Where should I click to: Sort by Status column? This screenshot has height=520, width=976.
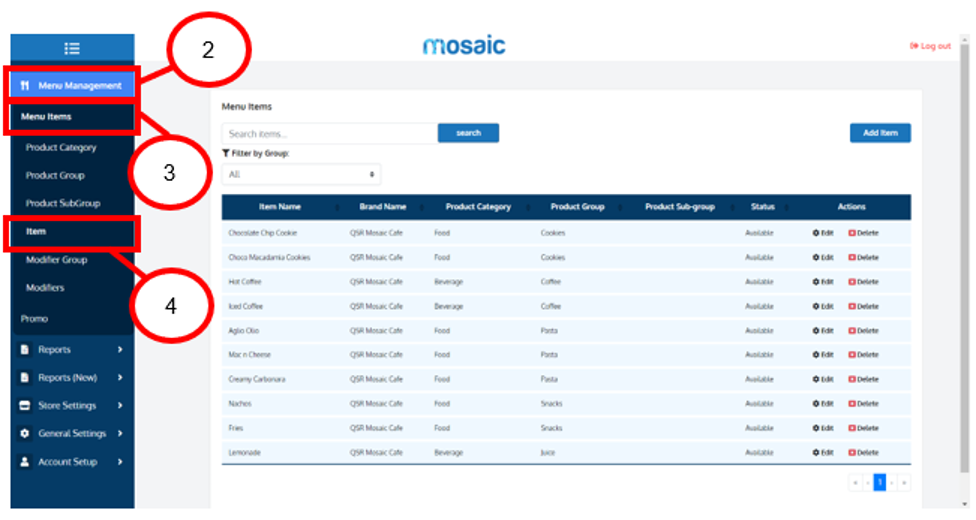pos(763,207)
